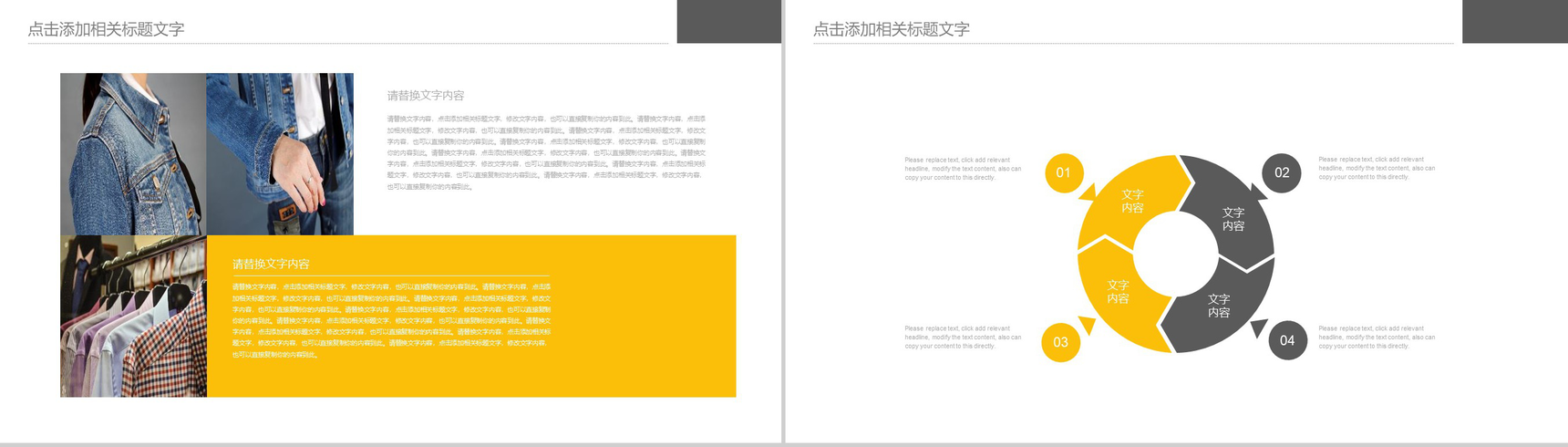This screenshot has height=447, width=1568.
Task: Click the jeans and hand photo
Action: (280, 154)
